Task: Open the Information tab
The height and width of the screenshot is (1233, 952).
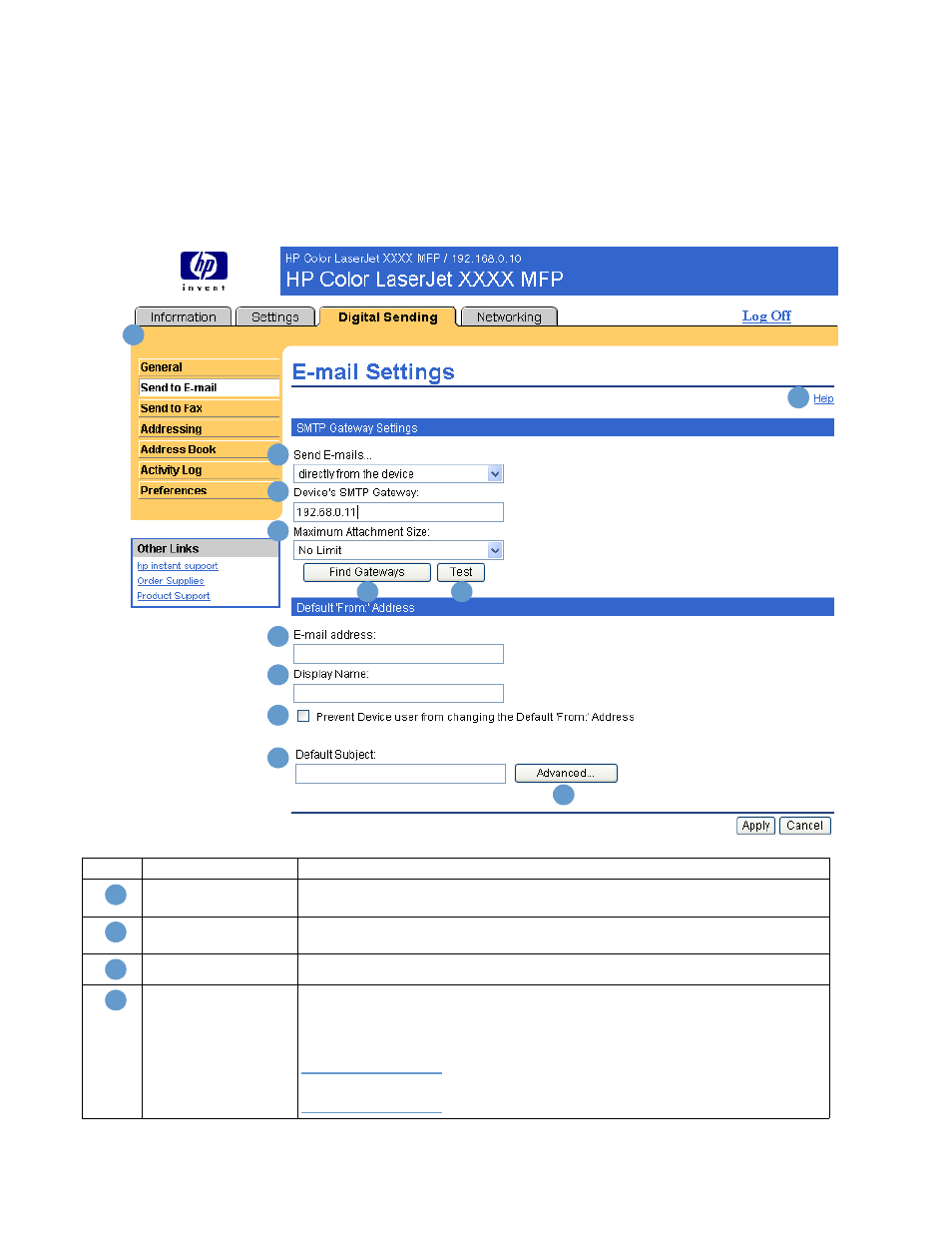Action: [184, 316]
